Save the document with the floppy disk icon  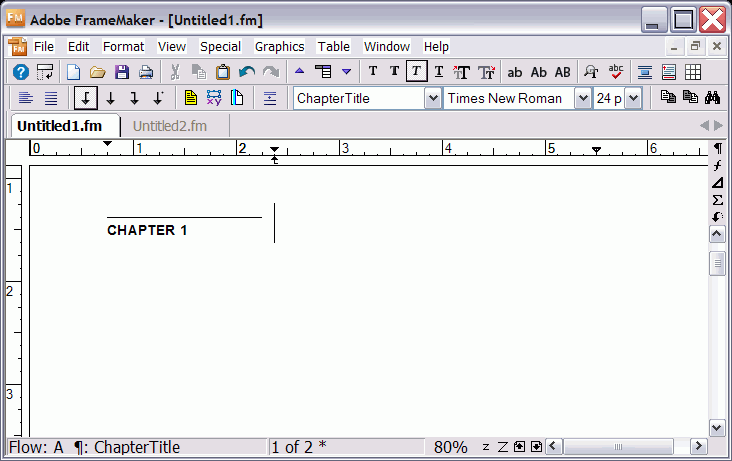pos(122,72)
